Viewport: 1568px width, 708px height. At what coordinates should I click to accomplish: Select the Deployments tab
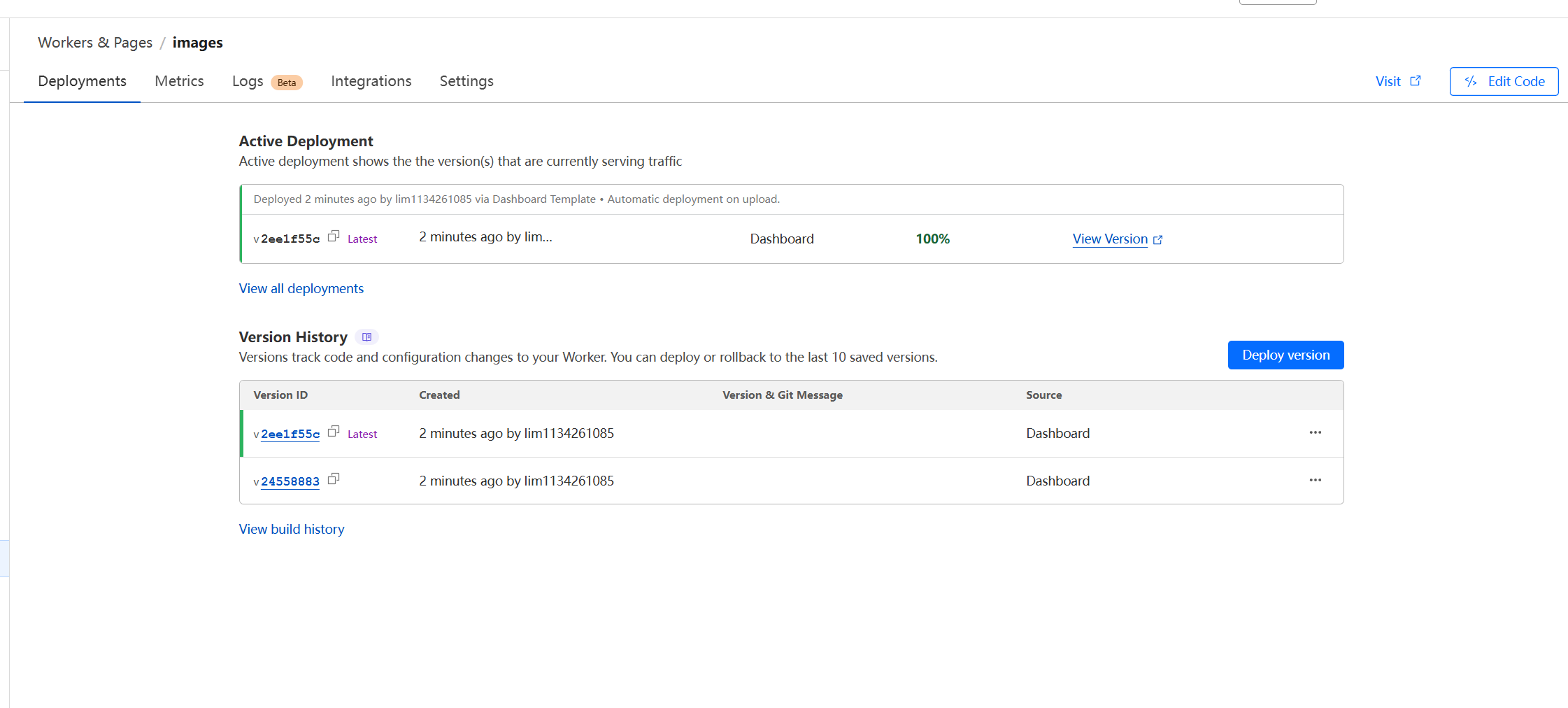tap(82, 81)
